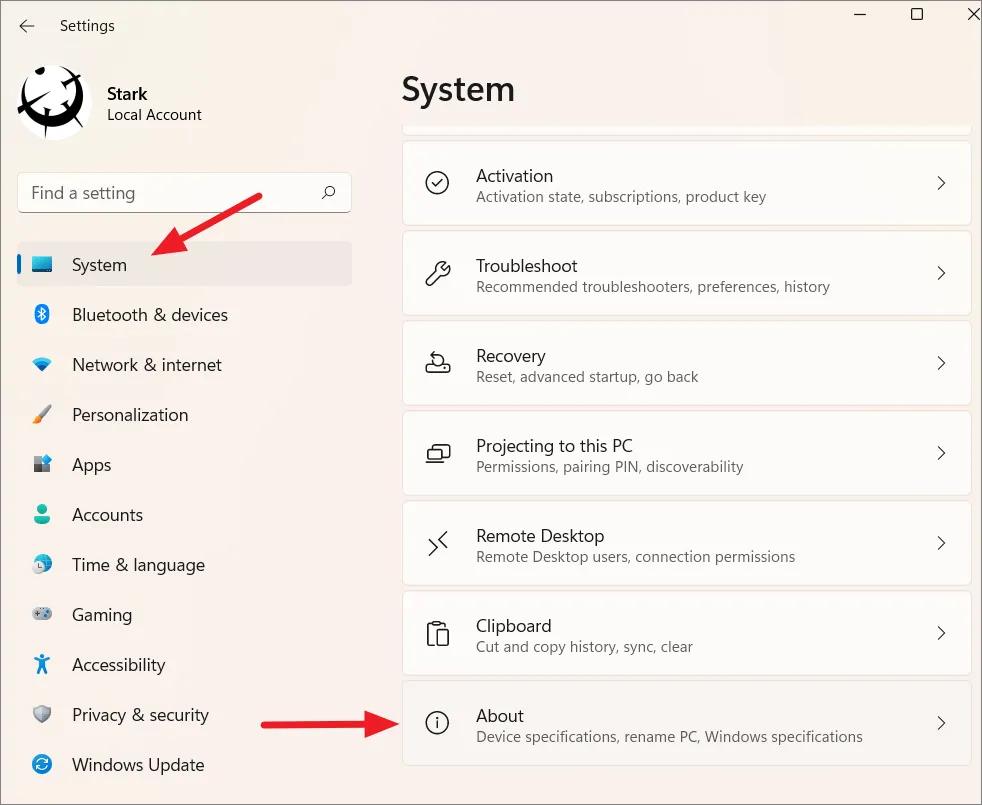Image resolution: width=982 pixels, height=805 pixels.
Task: Expand Remote Desktop chevron arrow
Action: tap(941, 543)
